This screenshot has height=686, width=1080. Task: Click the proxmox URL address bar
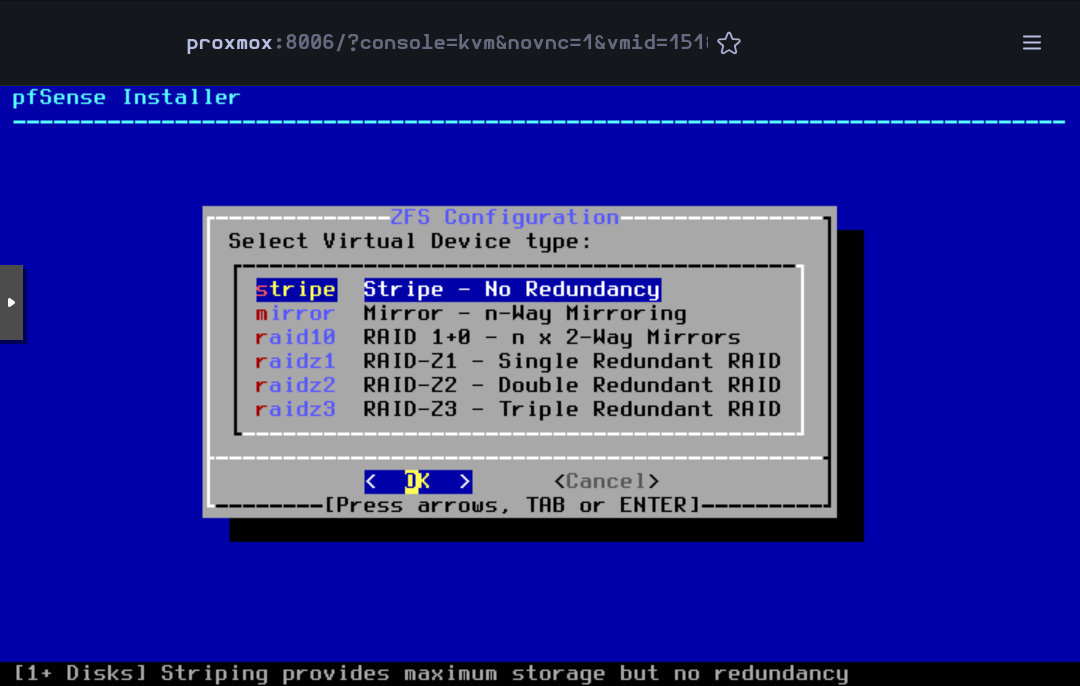(446, 43)
